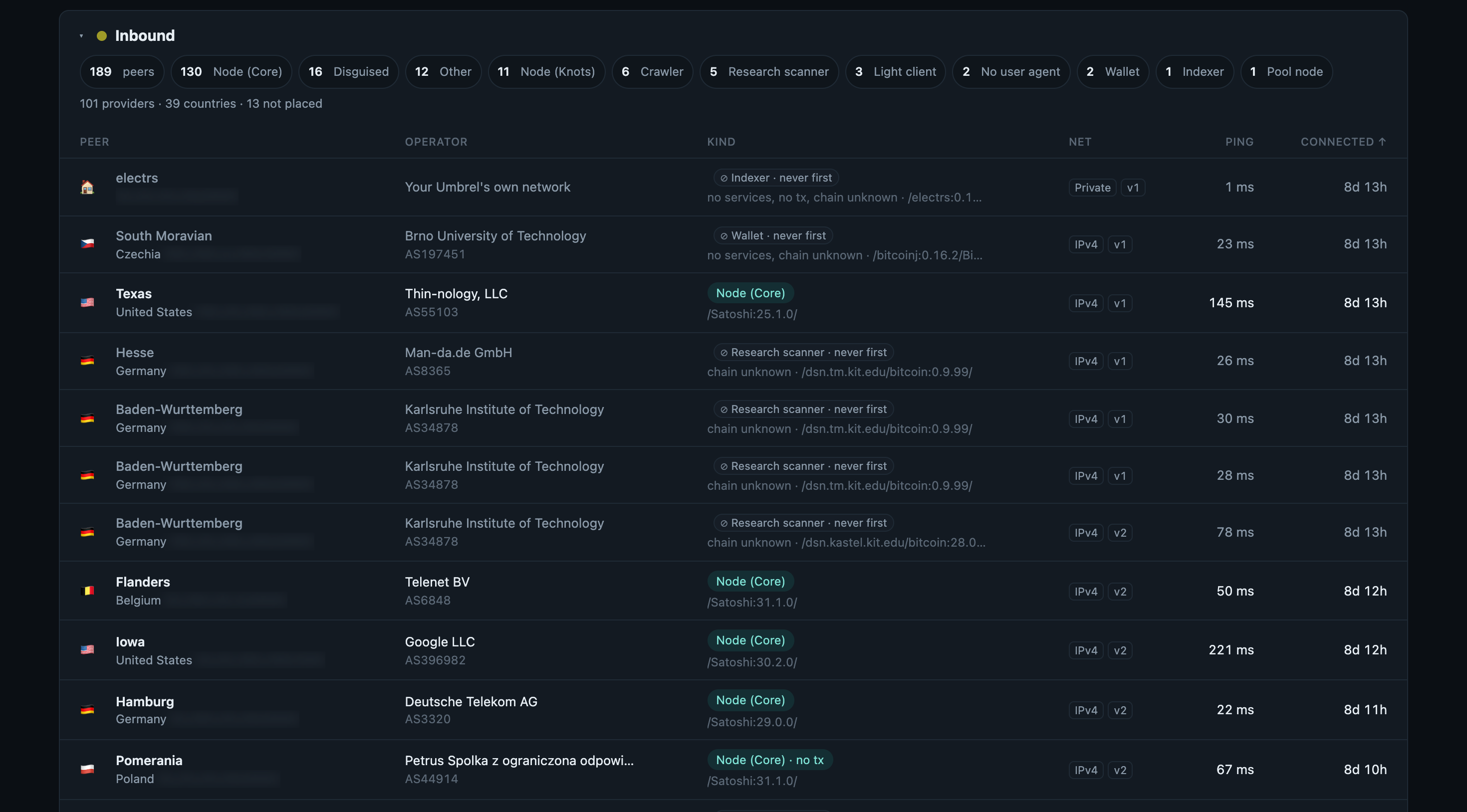Collapse the Inbound section triangle
Viewport: 1467px width, 812px height.
point(81,36)
